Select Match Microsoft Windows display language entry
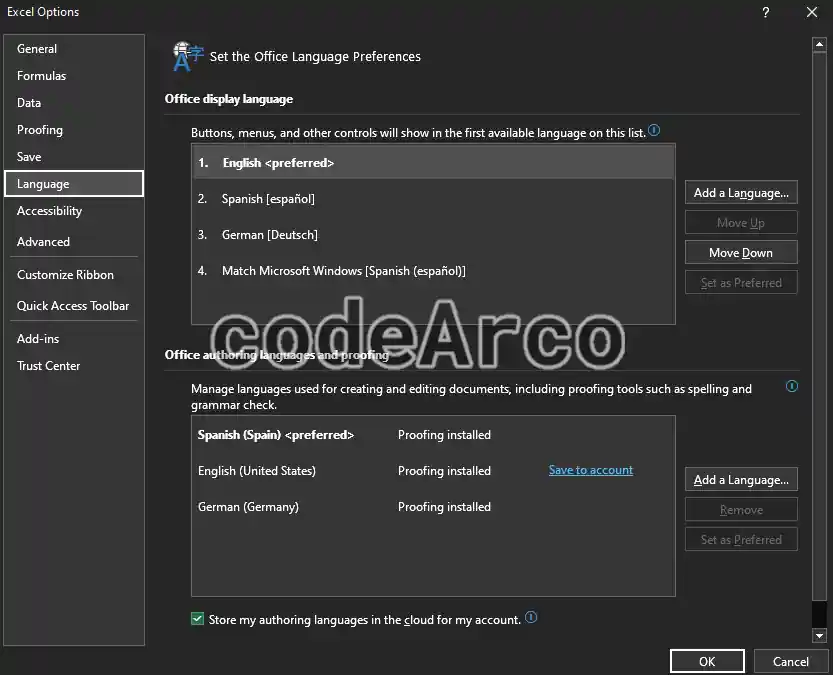The width and height of the screenshot is (833, 675). (433, 271)
